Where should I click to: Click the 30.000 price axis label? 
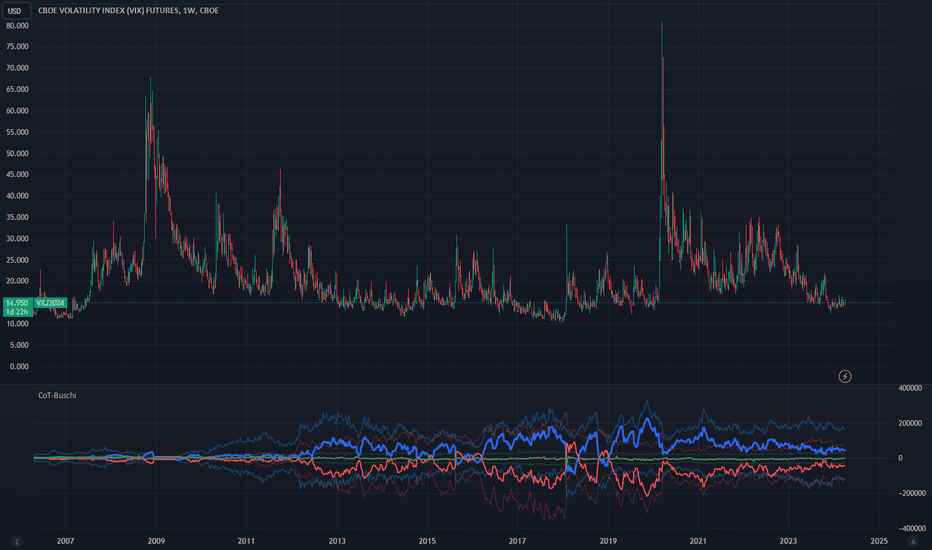[17, 238]
